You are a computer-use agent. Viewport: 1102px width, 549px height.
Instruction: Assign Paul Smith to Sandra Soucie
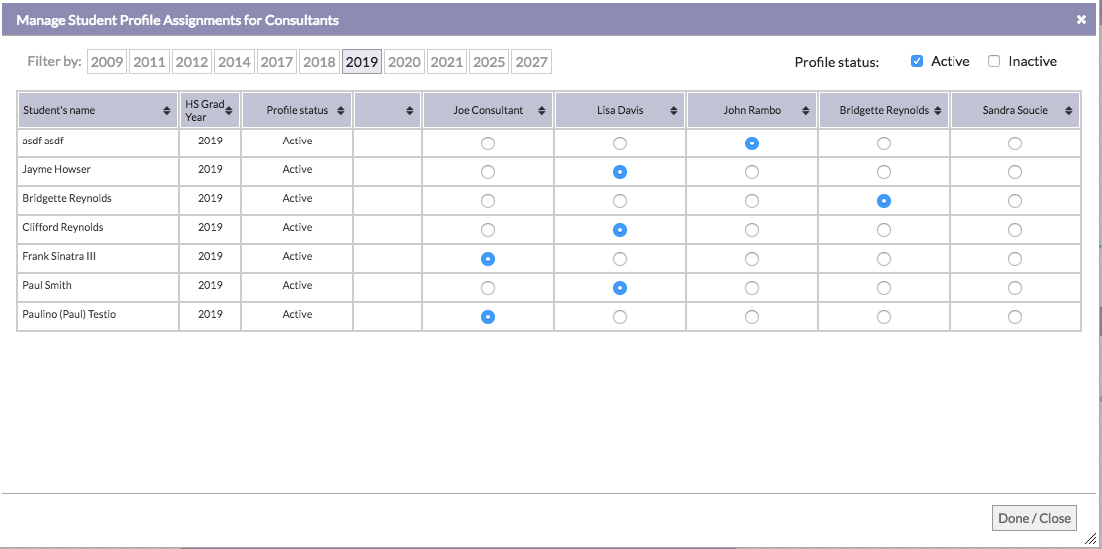[x=1015, y=288]
